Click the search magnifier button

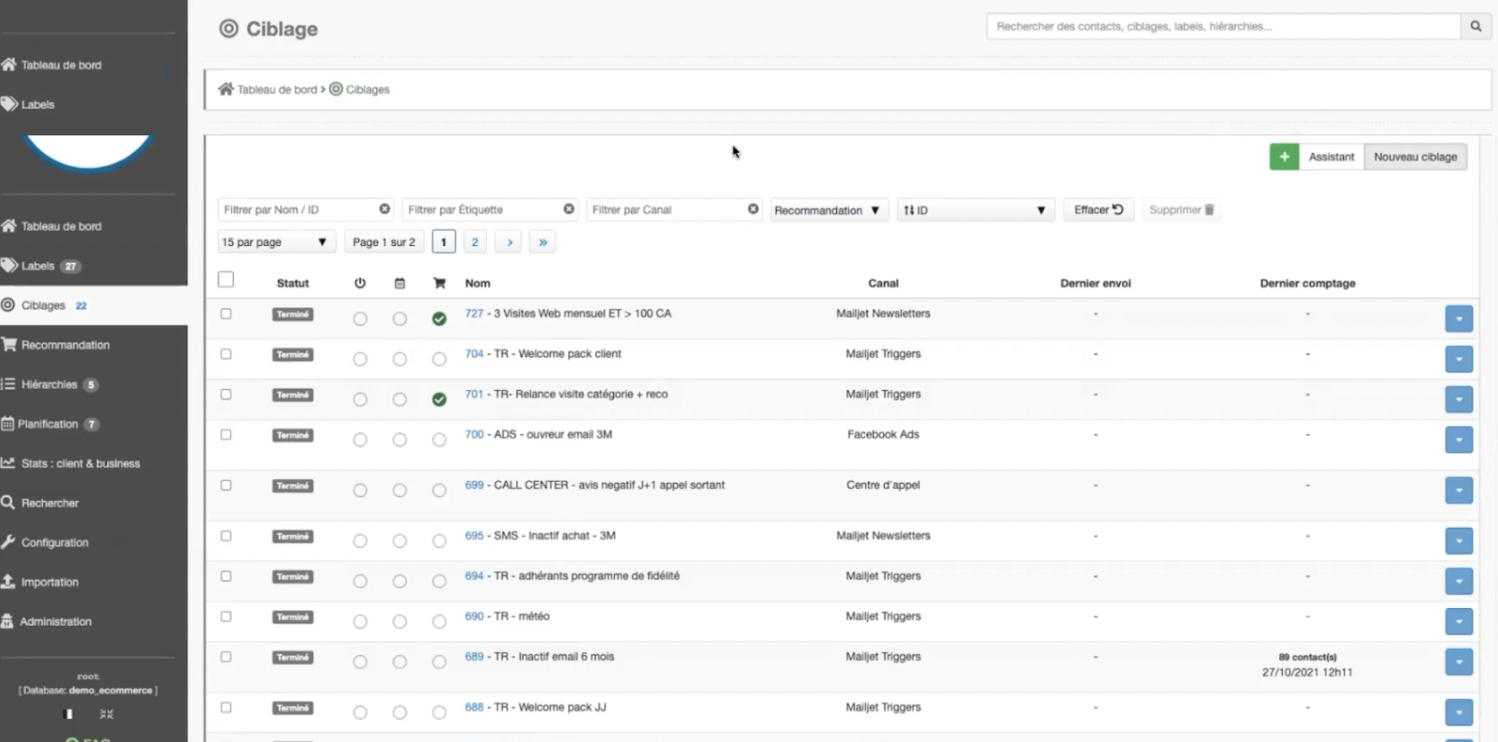pyautogui.click(x=1475, y=27)
